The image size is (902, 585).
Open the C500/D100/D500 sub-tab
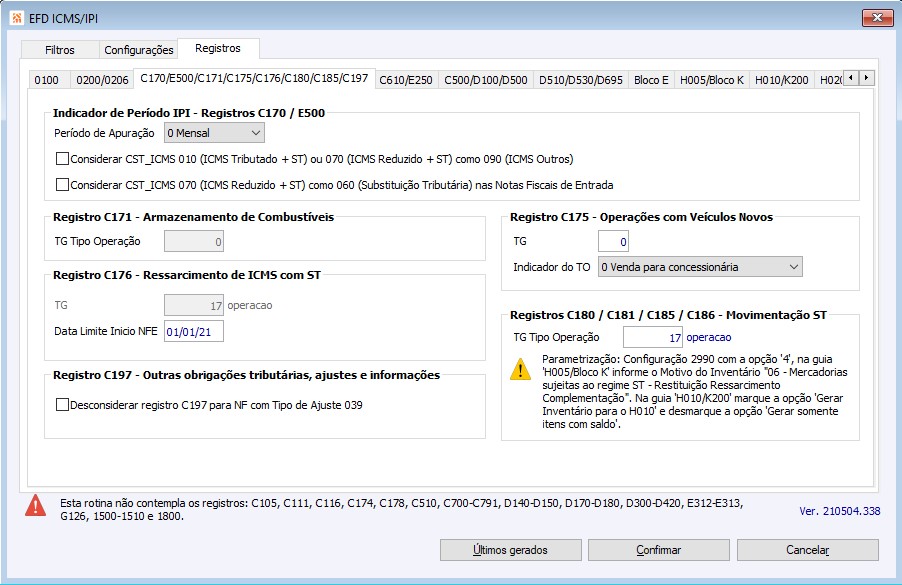(486, 80)
